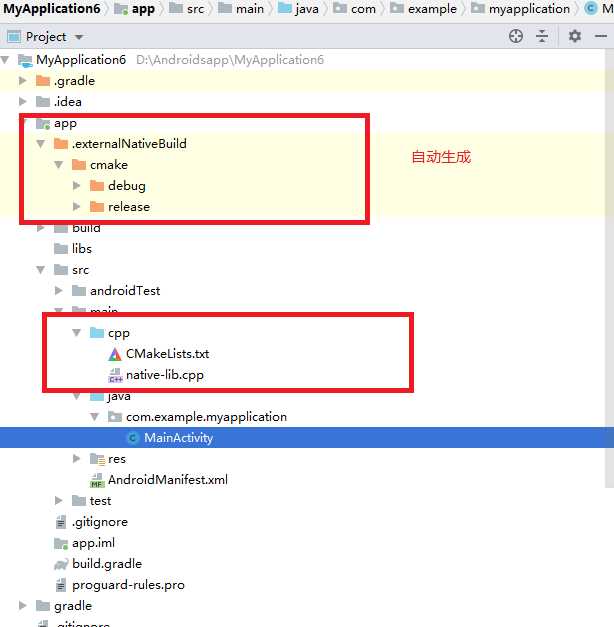The height and width of the screenshot is (627, 614).
Task: Click MyApplication6 breadcrumb
Action: pos(52,8)
